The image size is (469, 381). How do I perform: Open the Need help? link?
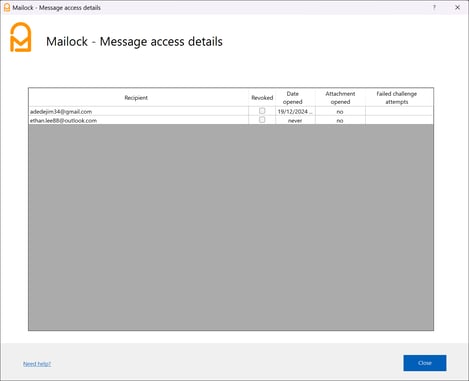pos(37,363)
